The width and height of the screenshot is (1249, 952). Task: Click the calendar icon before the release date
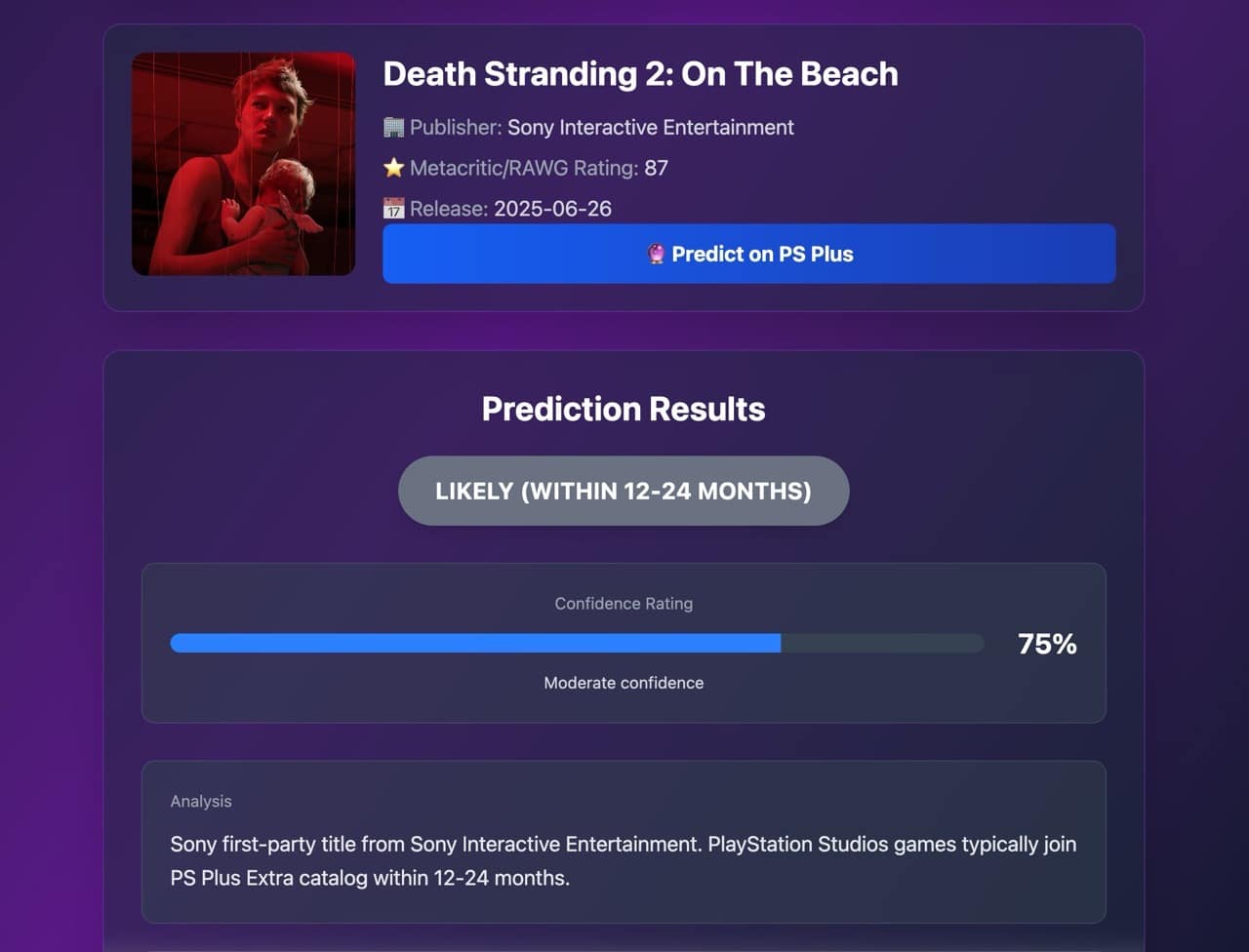(x=393, y=208)
